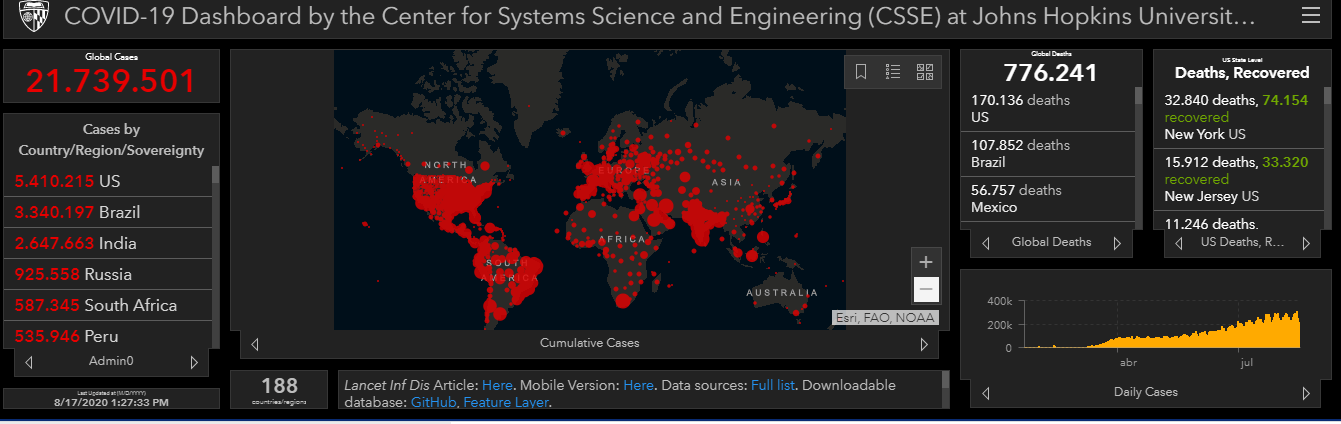Click 'Deaths, Recovered' panel heading

[1241, 72]
